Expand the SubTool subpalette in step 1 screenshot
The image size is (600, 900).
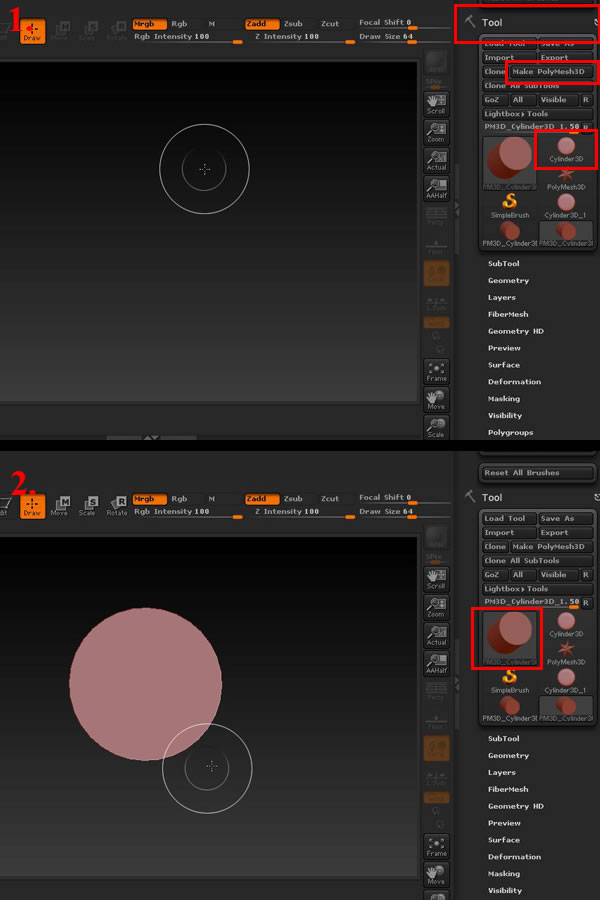(x=504, y=263)
